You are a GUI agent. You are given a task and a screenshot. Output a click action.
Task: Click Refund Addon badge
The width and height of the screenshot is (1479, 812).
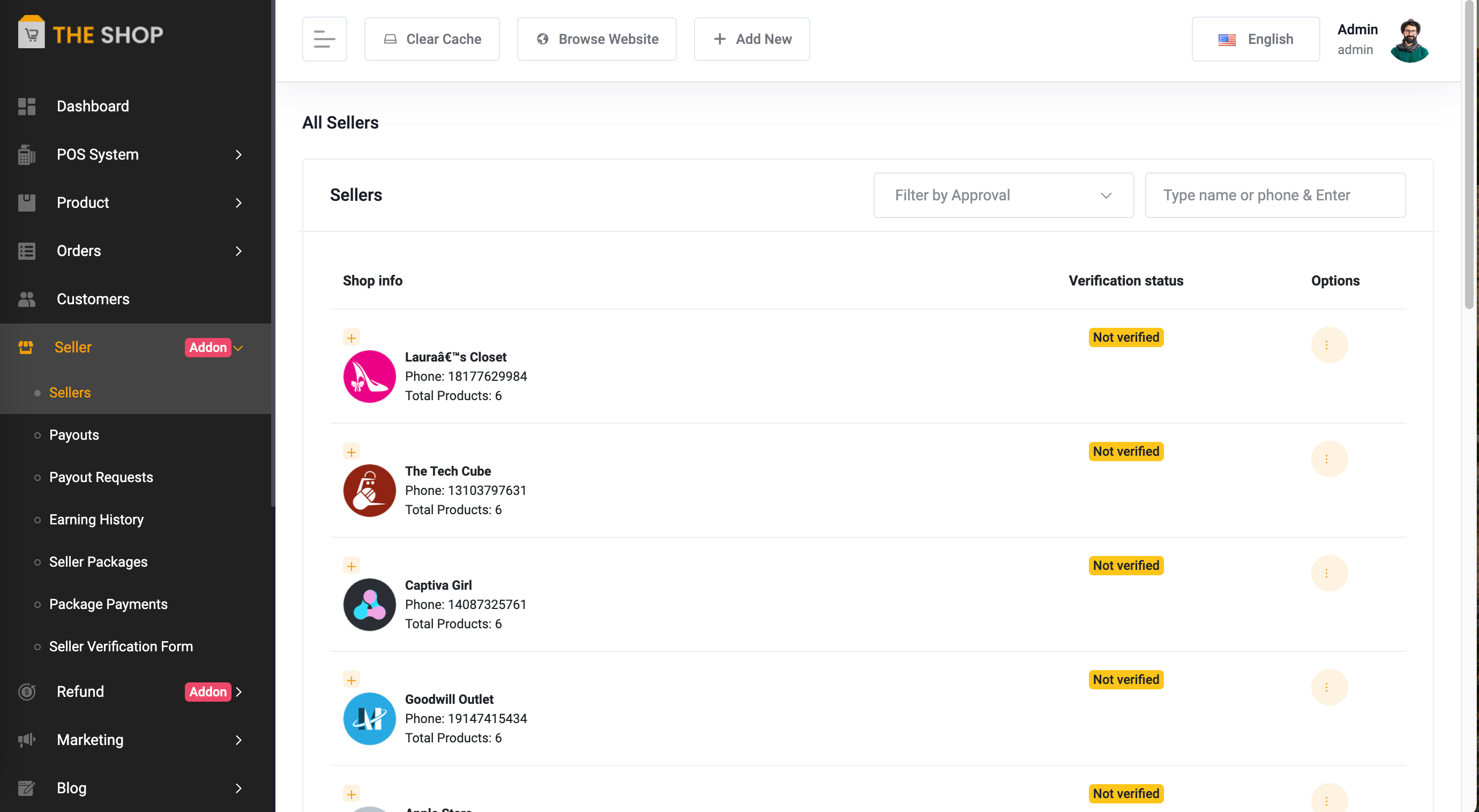click(208, 691)
